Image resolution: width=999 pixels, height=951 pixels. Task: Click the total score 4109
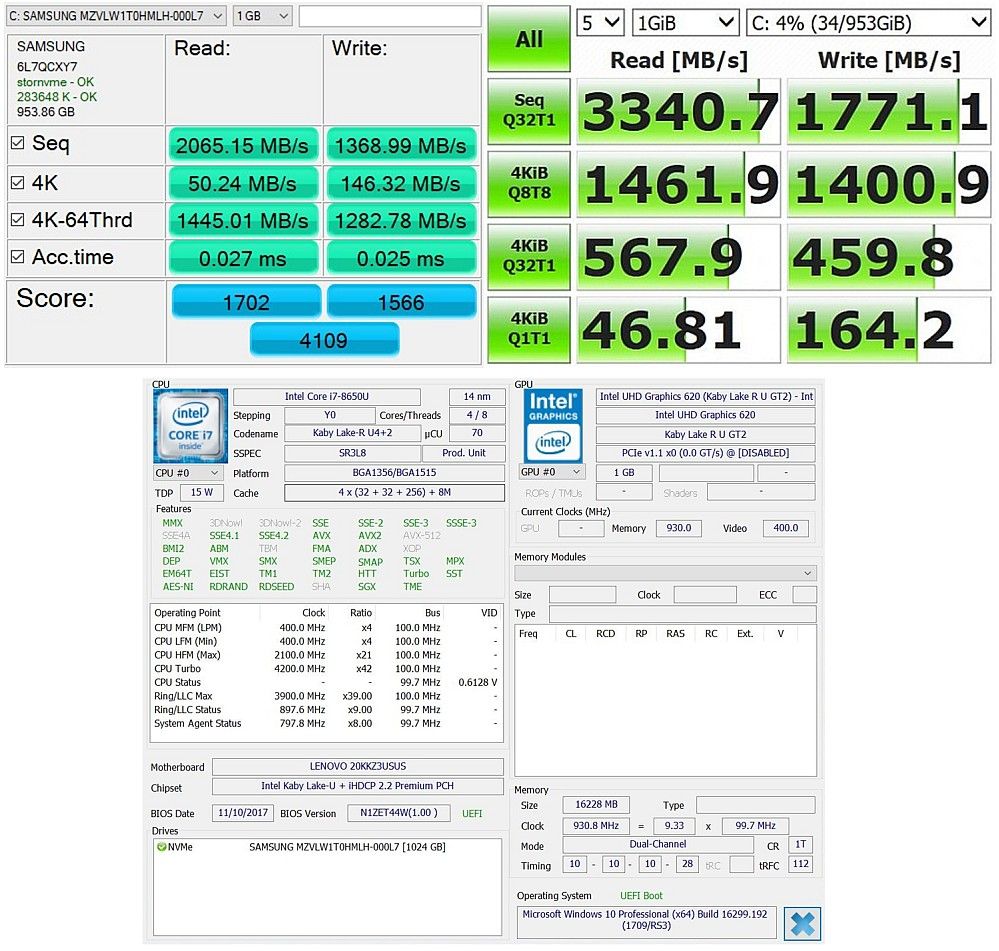click(324, 340)
